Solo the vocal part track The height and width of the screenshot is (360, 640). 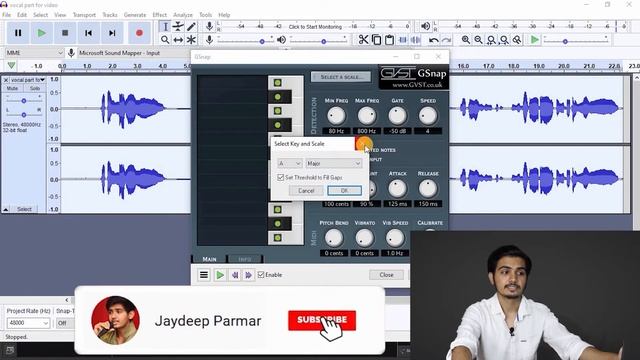click(35, 88)
